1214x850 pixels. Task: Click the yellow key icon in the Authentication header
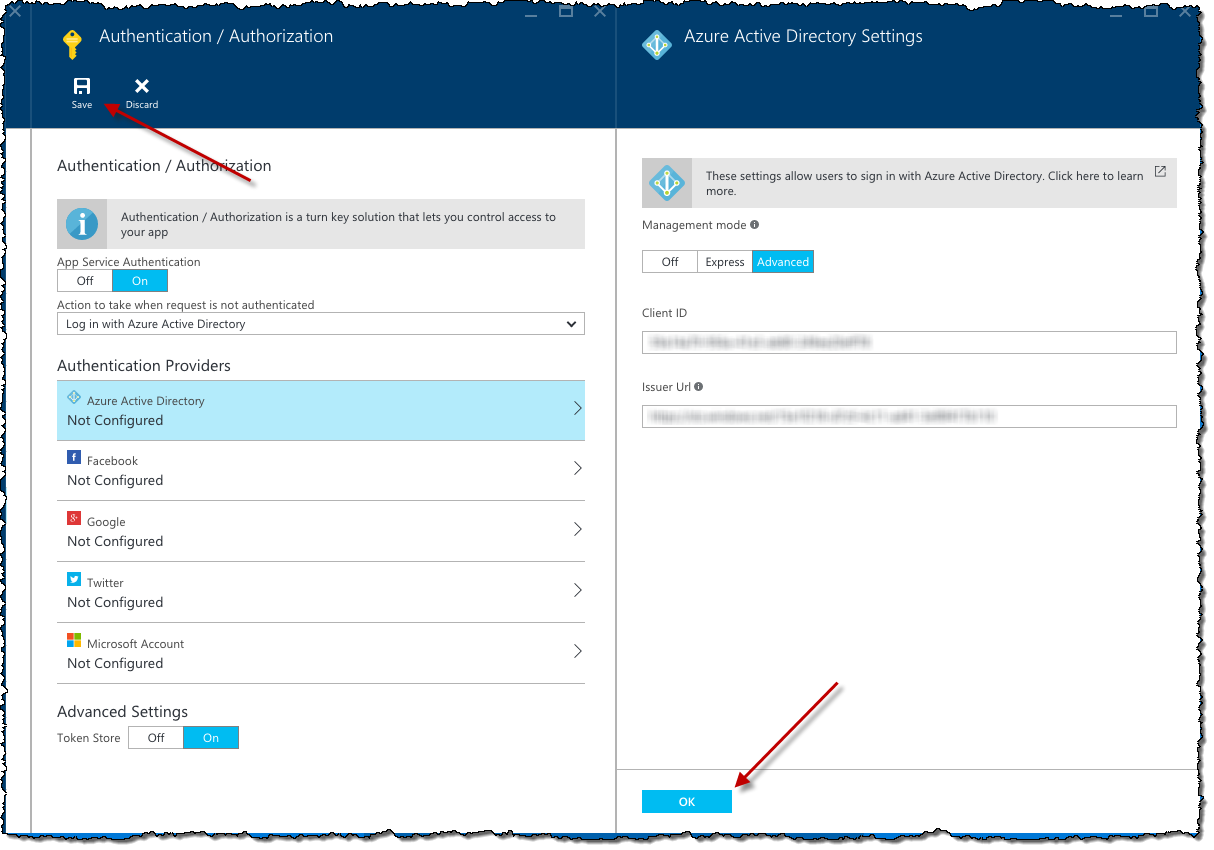pos(72,44)
